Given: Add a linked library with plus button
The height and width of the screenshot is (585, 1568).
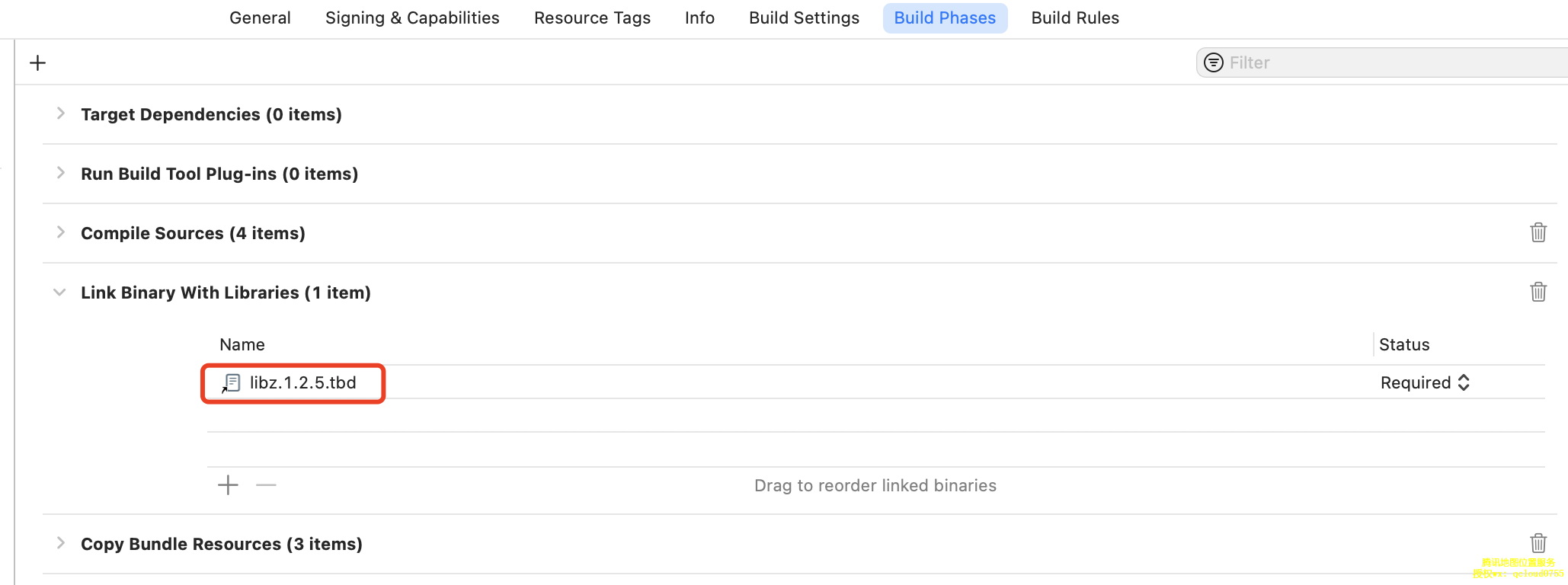Looking at the screenshot, I should pyautogui.click(x=228, y=485).
